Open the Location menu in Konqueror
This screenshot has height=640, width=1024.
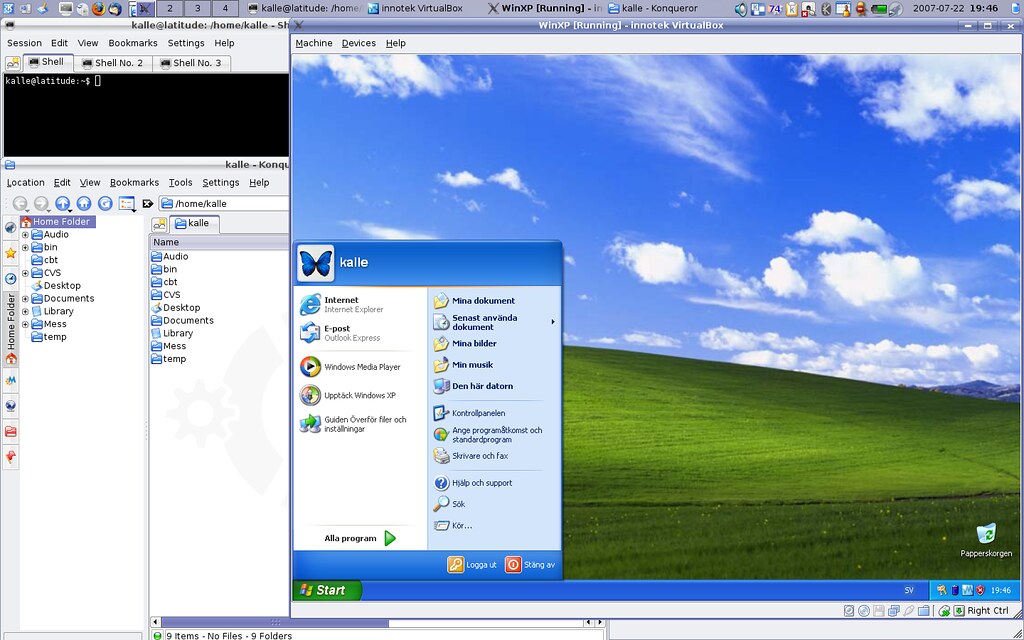click(25, 183)
